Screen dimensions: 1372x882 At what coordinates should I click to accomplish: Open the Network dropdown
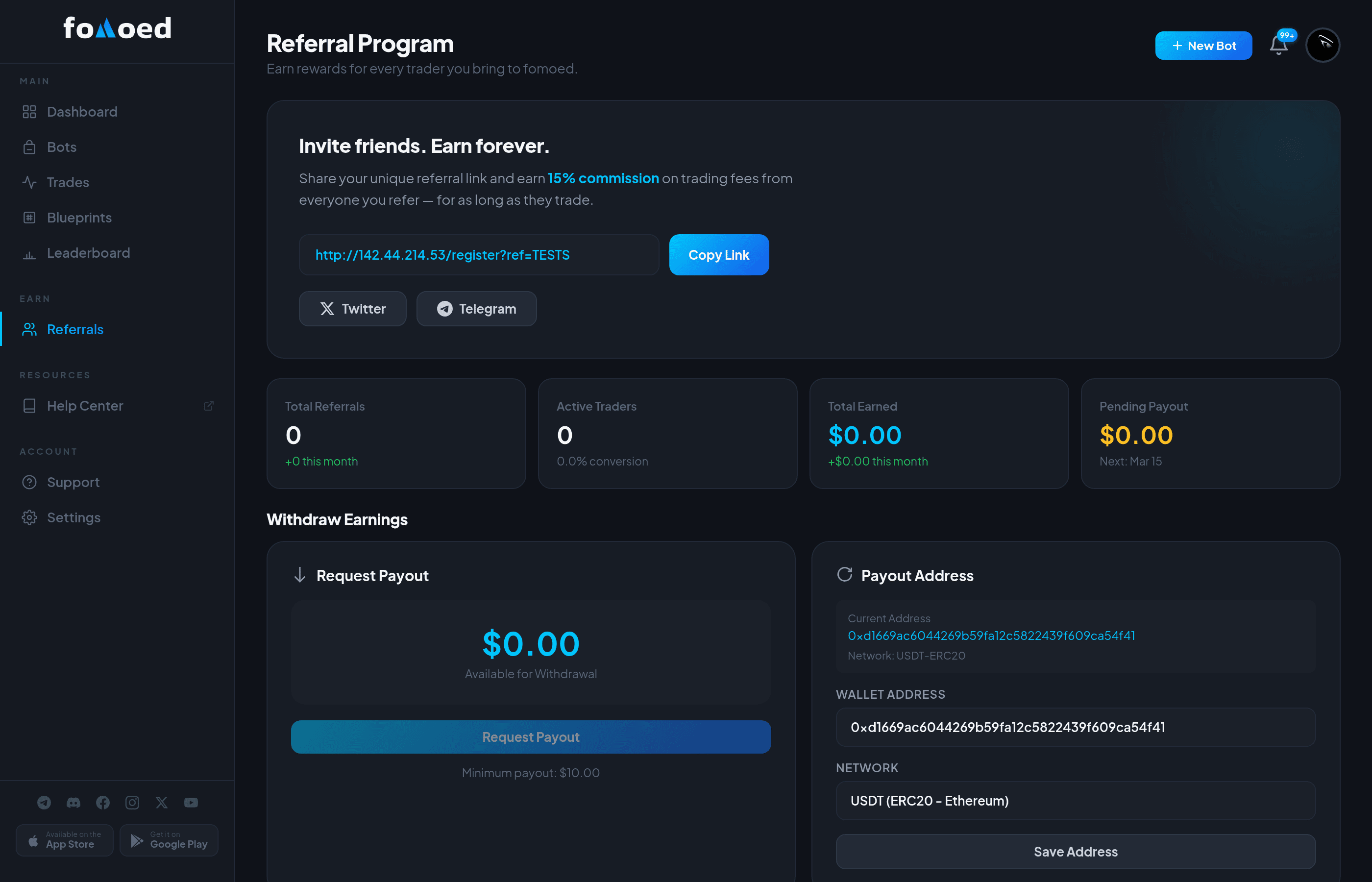click(x=1076, y=801)
